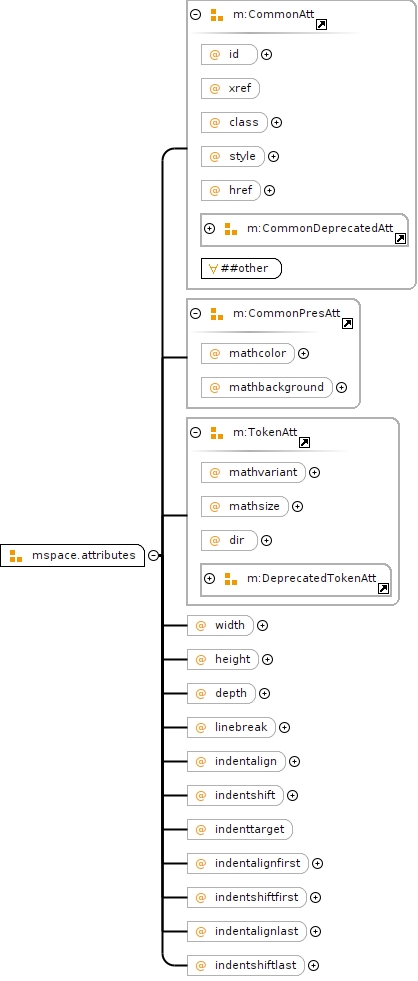The height and width of the screenshot is (981, 418).
Task: Click the m:CommonDeprecatedAtt reference arrow icon
Action: click(400, 238)
